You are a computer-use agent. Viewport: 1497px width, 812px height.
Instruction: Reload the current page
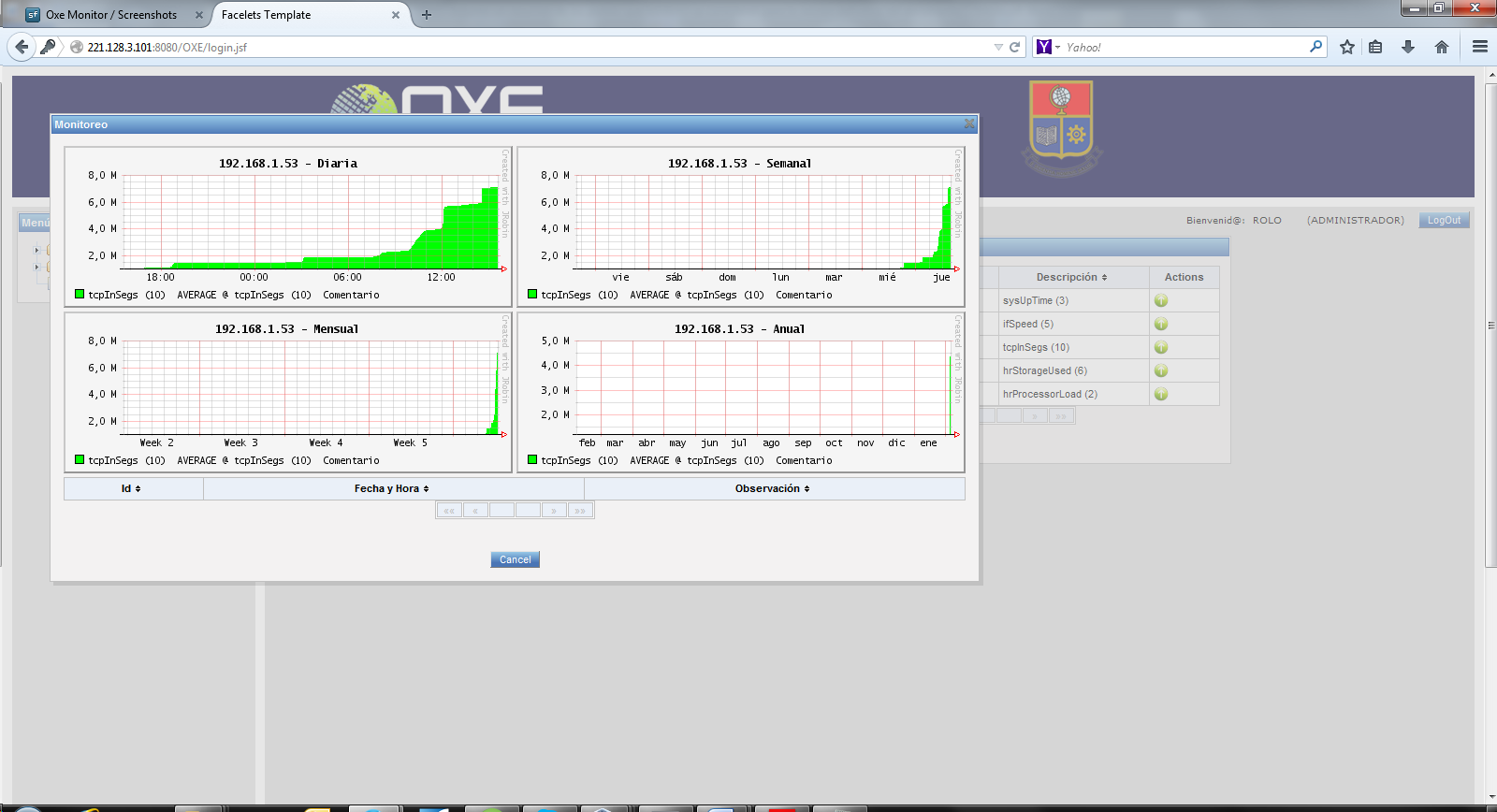coord(1014,47)
